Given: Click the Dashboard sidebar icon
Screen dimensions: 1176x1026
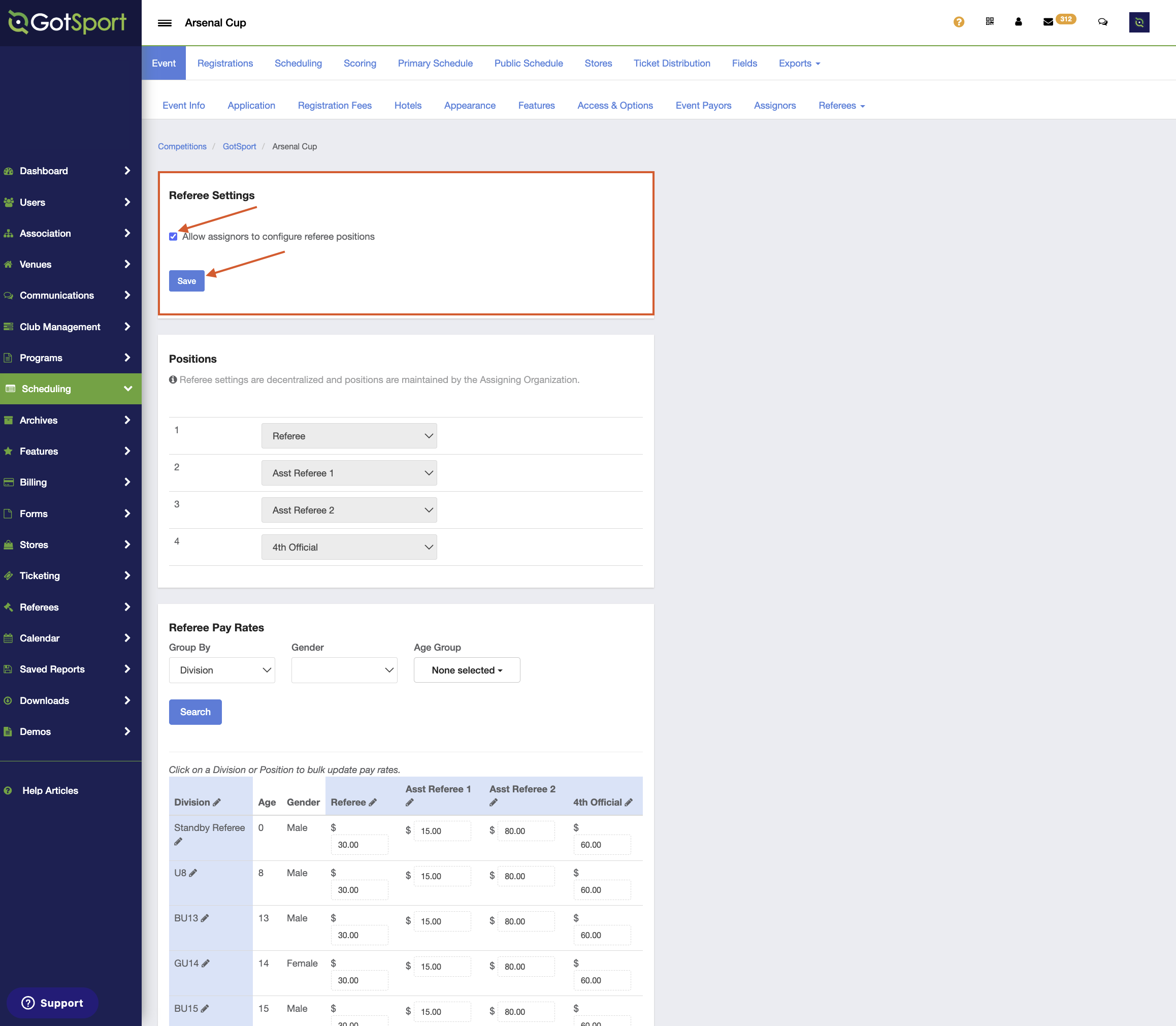Looking at the screenshot, I should pyautogui.click(x=8, y=171).
